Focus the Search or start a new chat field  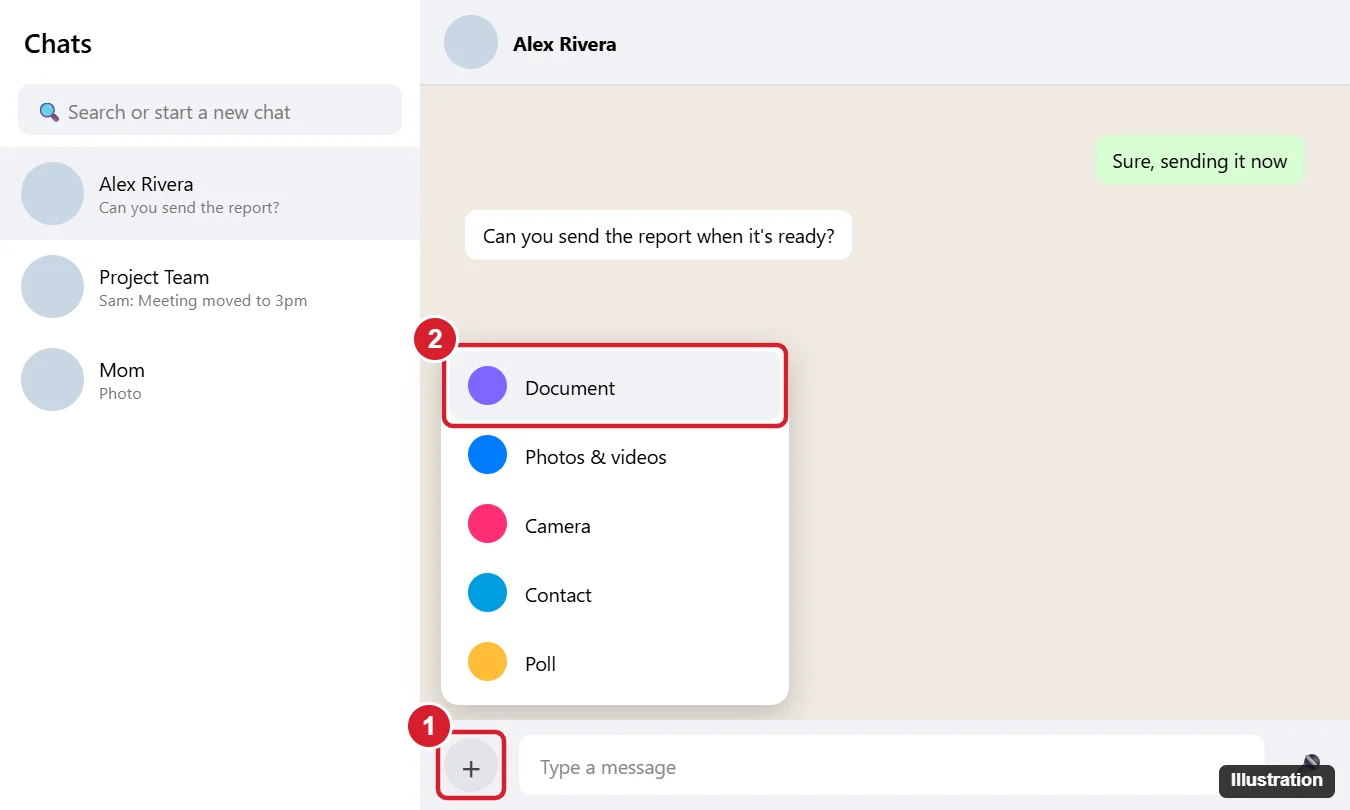[x=210, y=110]
